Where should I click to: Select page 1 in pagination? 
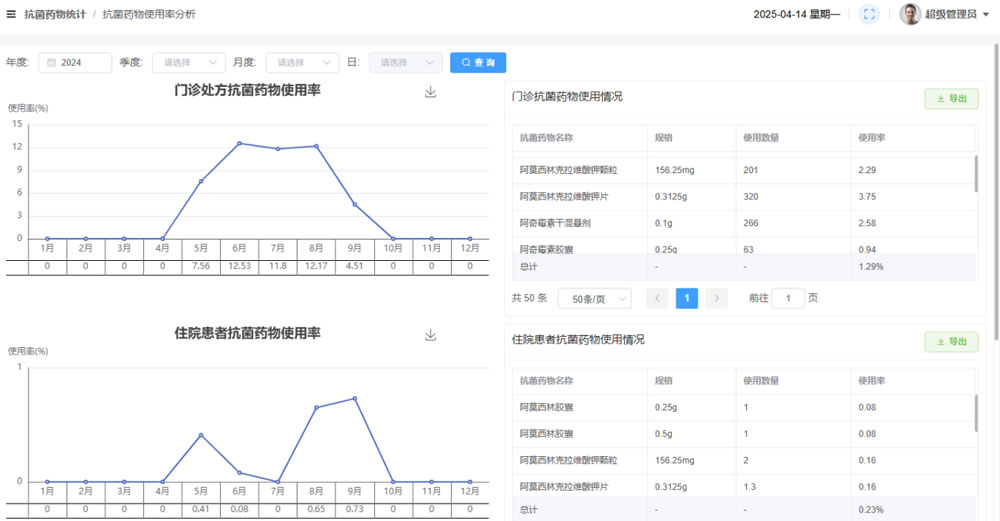pos(687,298)
